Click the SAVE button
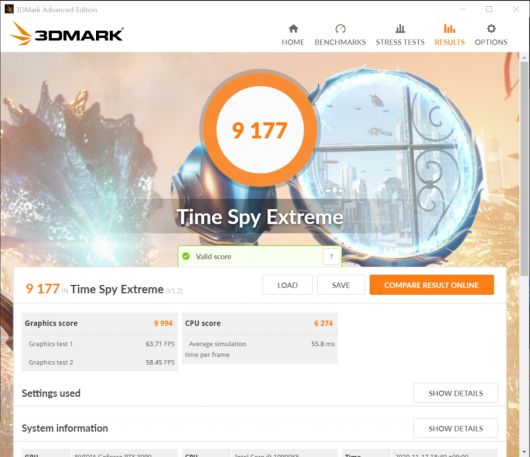Viewport: 530px width, 457px height. coord(341,285)
